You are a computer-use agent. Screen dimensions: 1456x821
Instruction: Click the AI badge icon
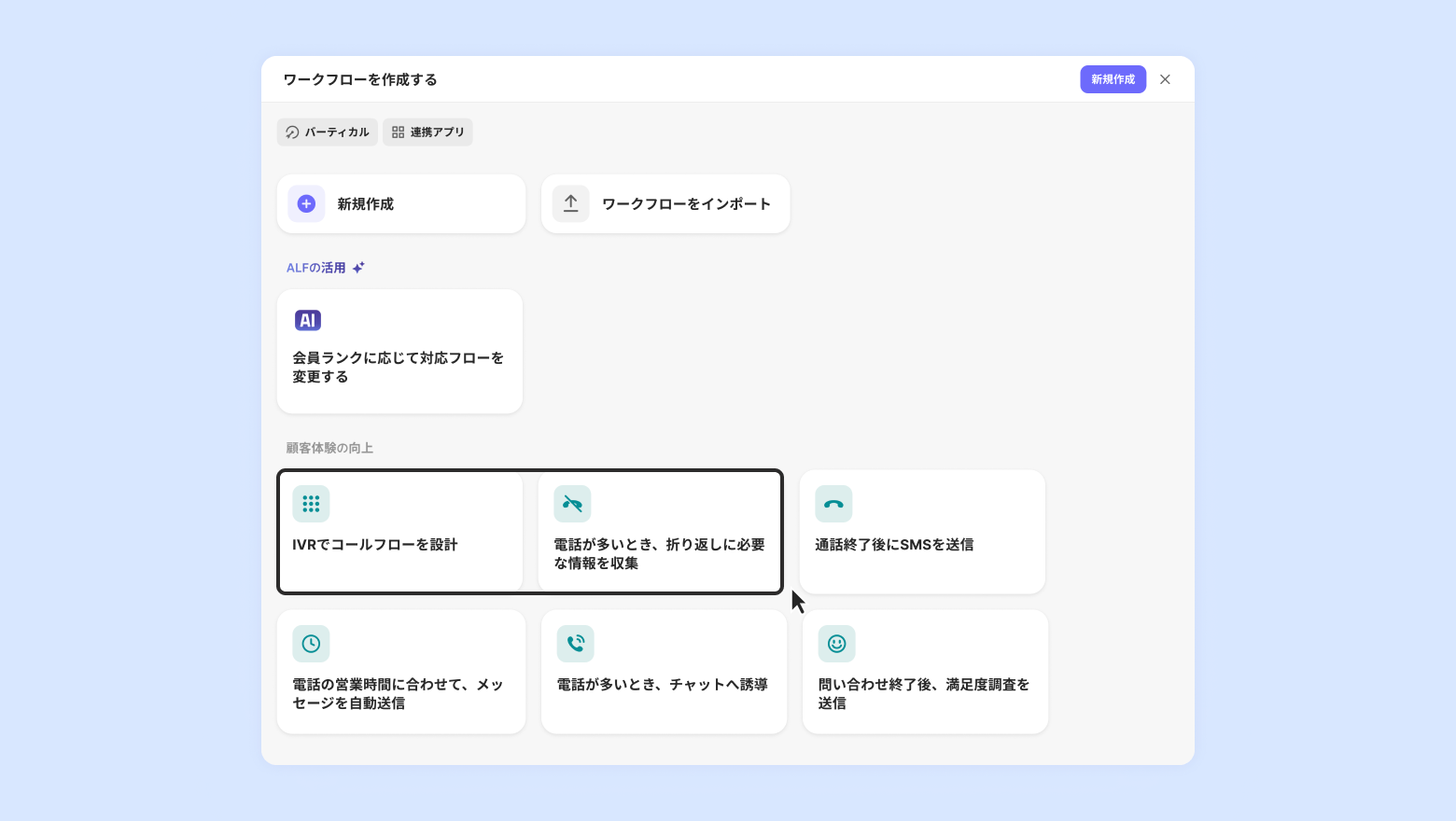(308, 320)
